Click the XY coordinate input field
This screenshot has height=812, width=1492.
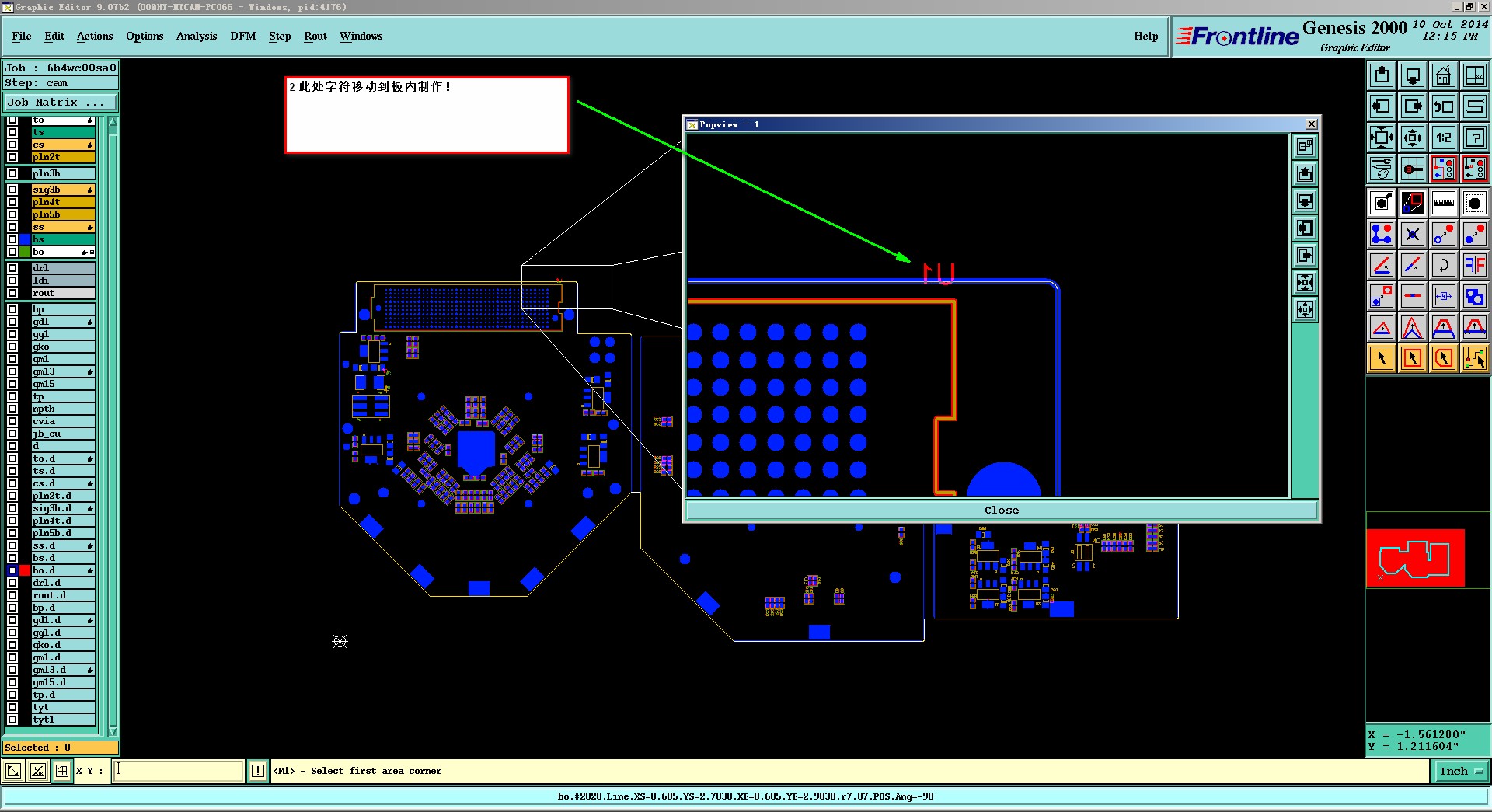click(x=179, y=771)
